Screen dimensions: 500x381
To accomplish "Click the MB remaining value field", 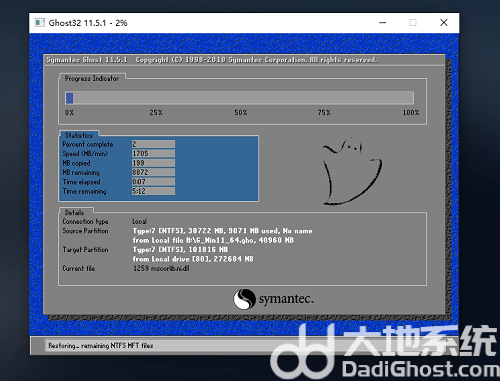I will coord(153,172).
